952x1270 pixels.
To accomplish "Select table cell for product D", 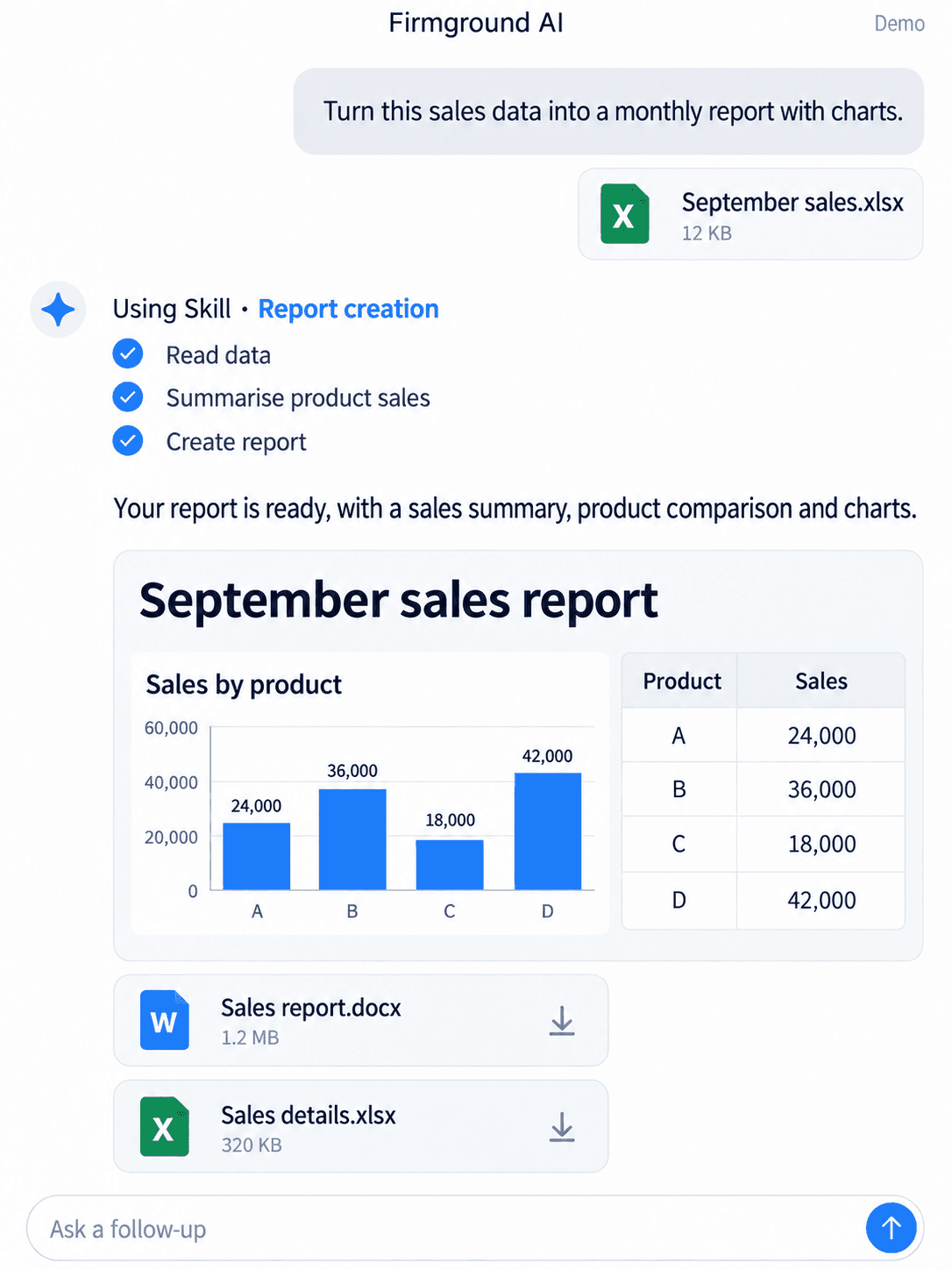I will pyautogui.click(x=679, y=900).
